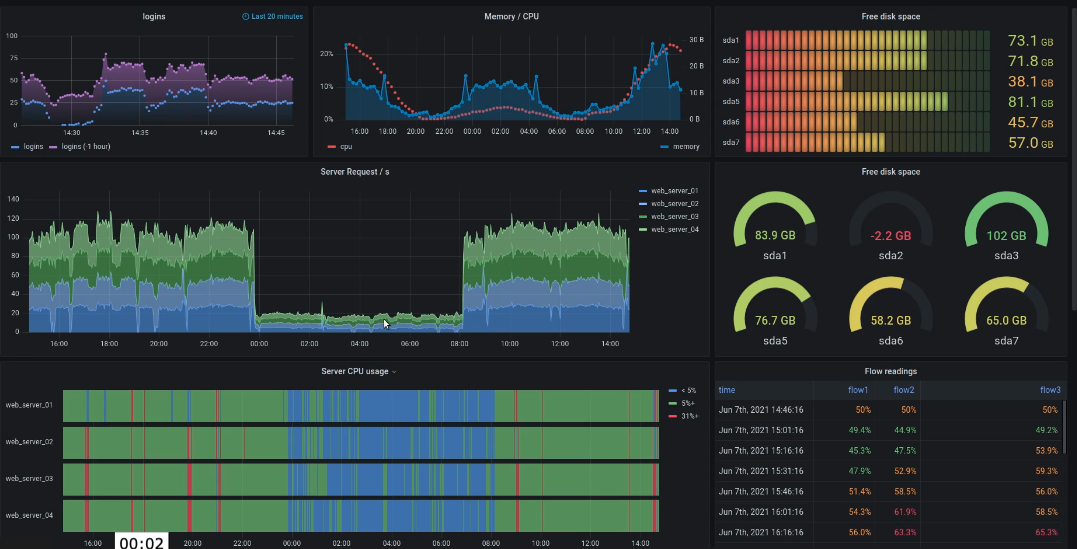
Task: Open the bar gauge Free disk space title
Action: pyautogui.click(x=890, y=16)
